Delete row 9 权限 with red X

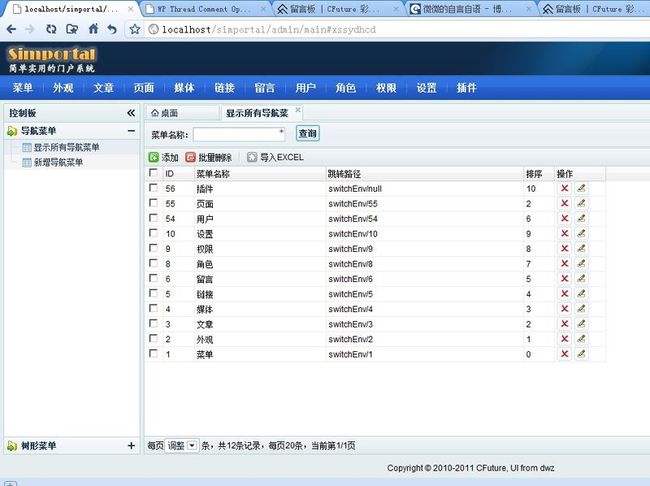[564, 248]
